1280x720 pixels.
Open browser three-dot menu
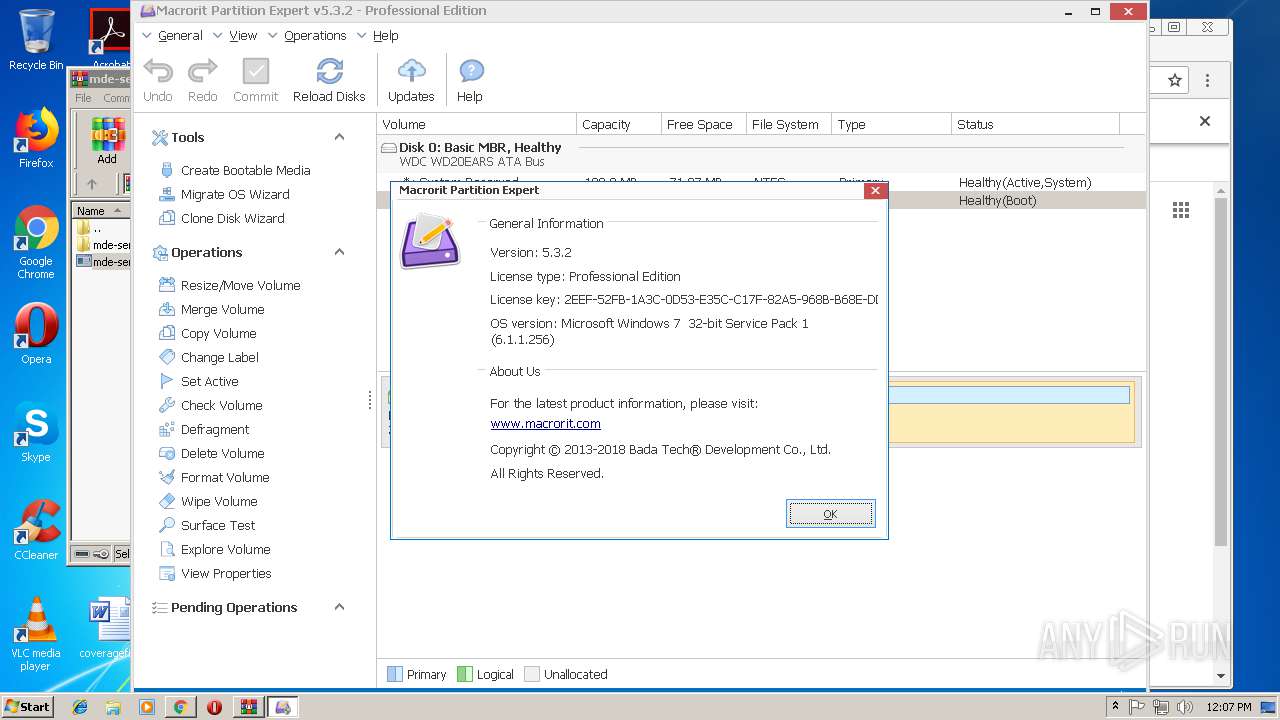pos(1208,80)
